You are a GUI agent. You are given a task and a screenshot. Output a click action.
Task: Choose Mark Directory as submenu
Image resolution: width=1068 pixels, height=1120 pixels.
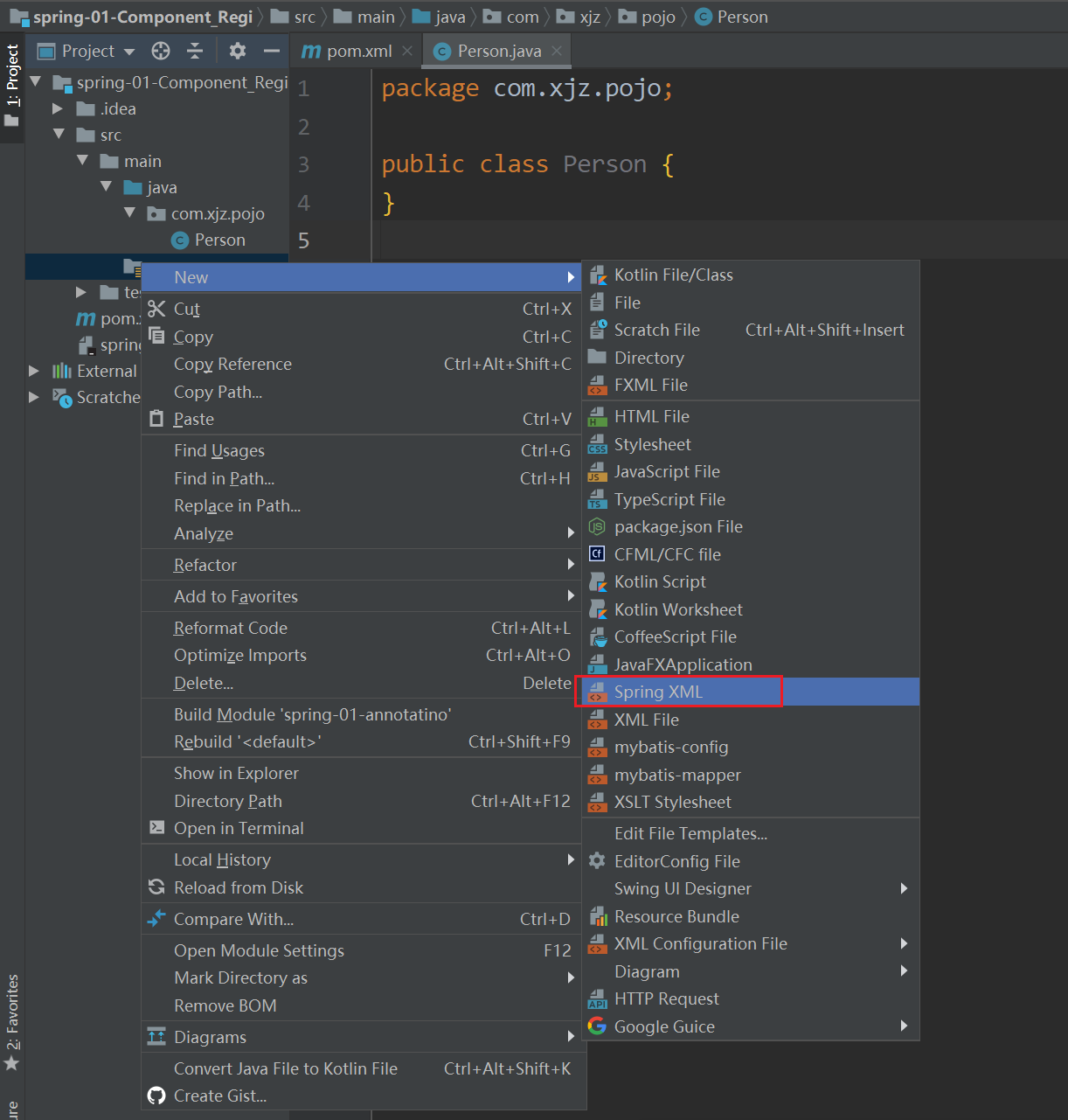pos(361,977)
